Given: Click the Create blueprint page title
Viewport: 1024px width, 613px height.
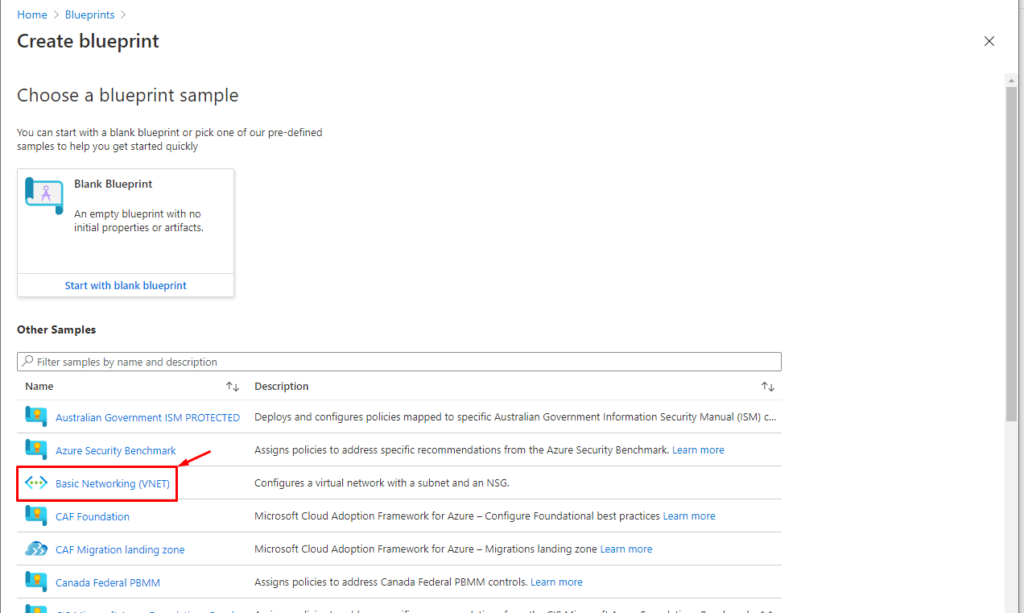Looking at the screenshot, I should tap(88, 41).
